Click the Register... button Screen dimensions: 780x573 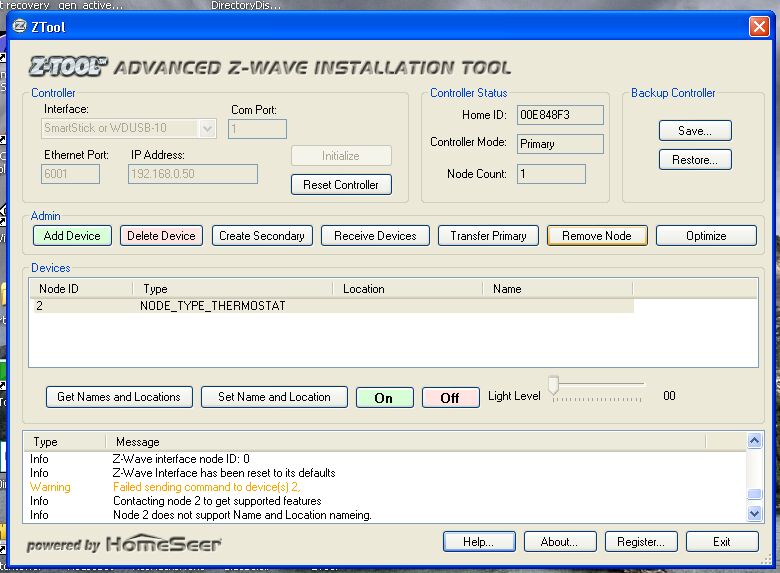click(x=641, y=542)
